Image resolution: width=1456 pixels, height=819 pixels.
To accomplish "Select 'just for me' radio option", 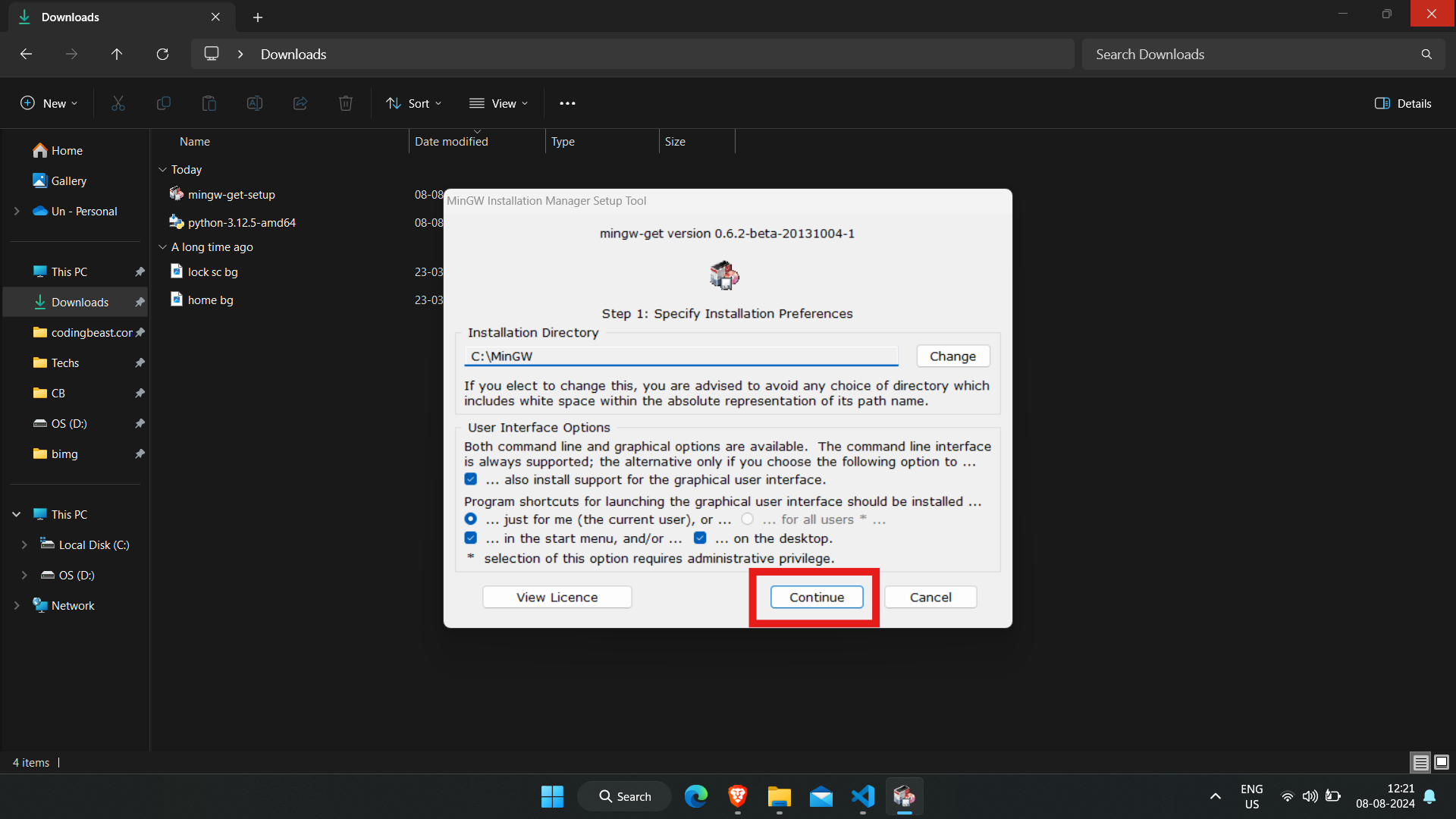I will (471, 519).
